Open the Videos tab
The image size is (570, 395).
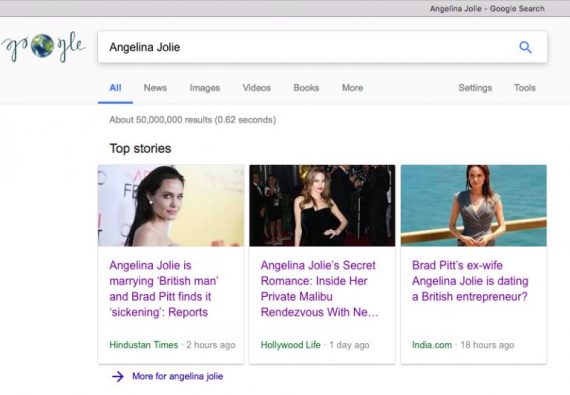coord(257,88)
